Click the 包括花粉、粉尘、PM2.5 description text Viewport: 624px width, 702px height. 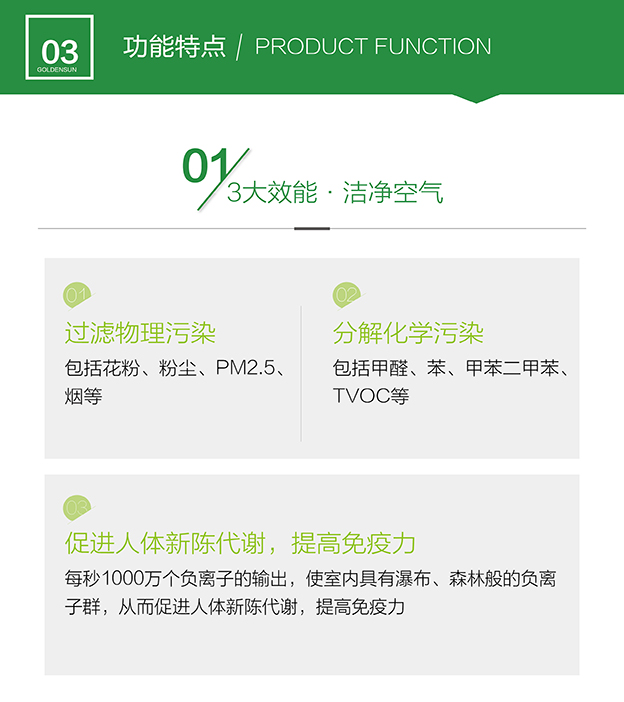pos(175,368)
